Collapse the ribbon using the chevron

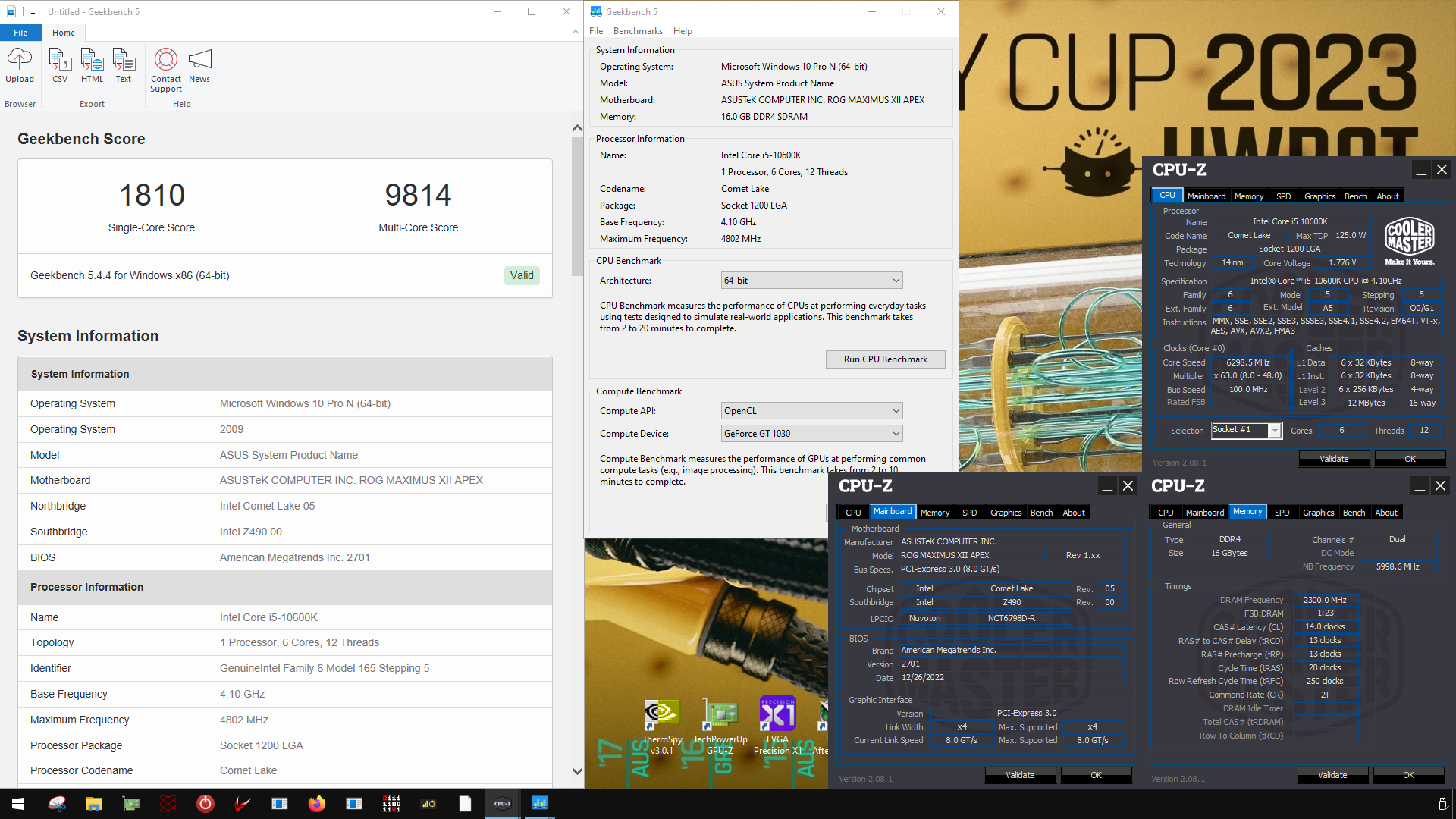click(x=575, y=32)
